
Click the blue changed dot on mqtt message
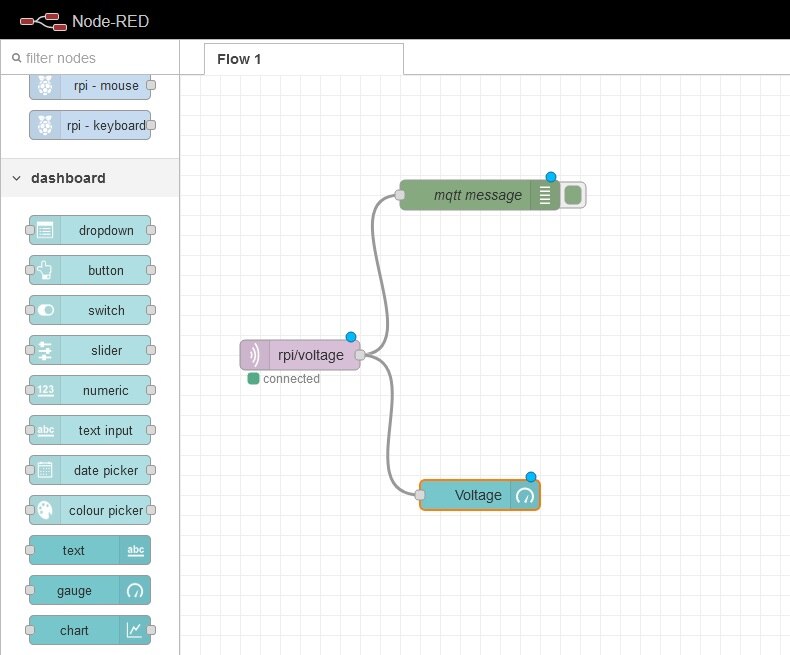click(x=551, y=177)
